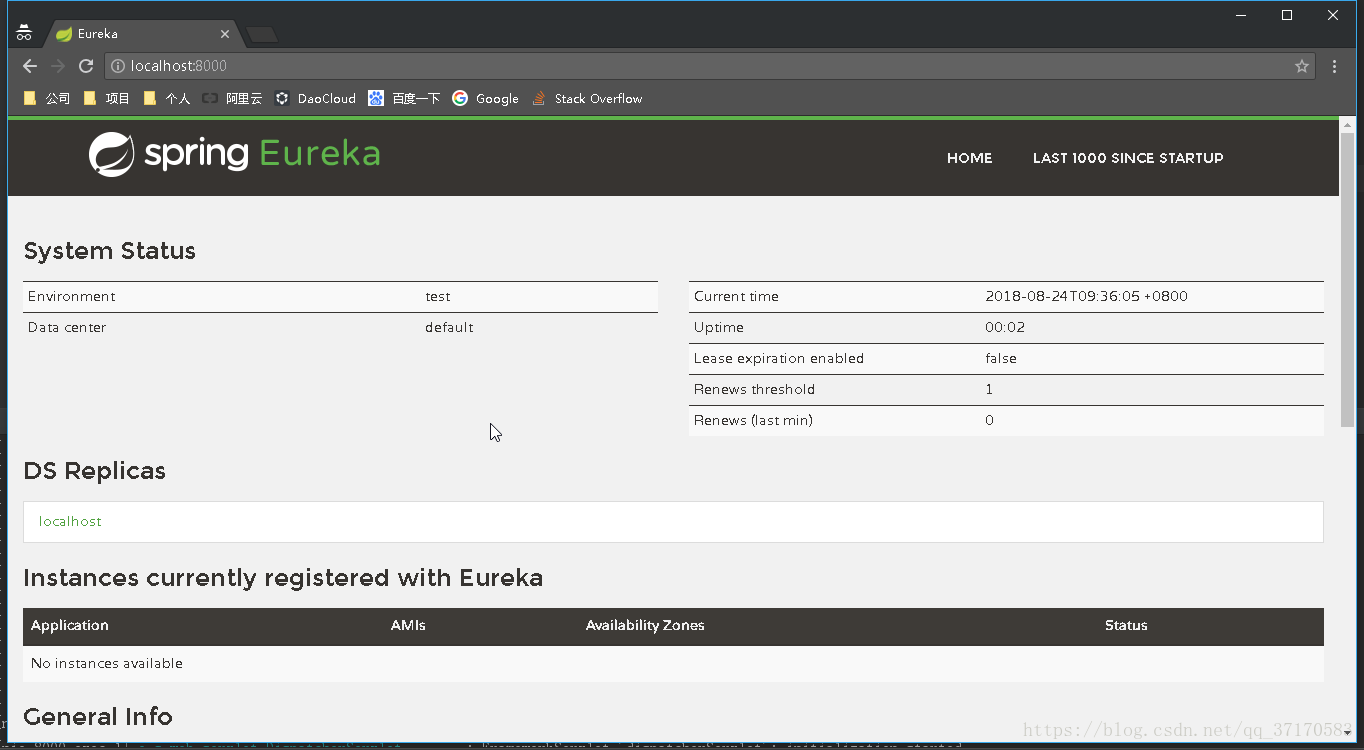Click the 'No instances available' row
Screen dimensions: 1364x750
click(x=673, y=663)
